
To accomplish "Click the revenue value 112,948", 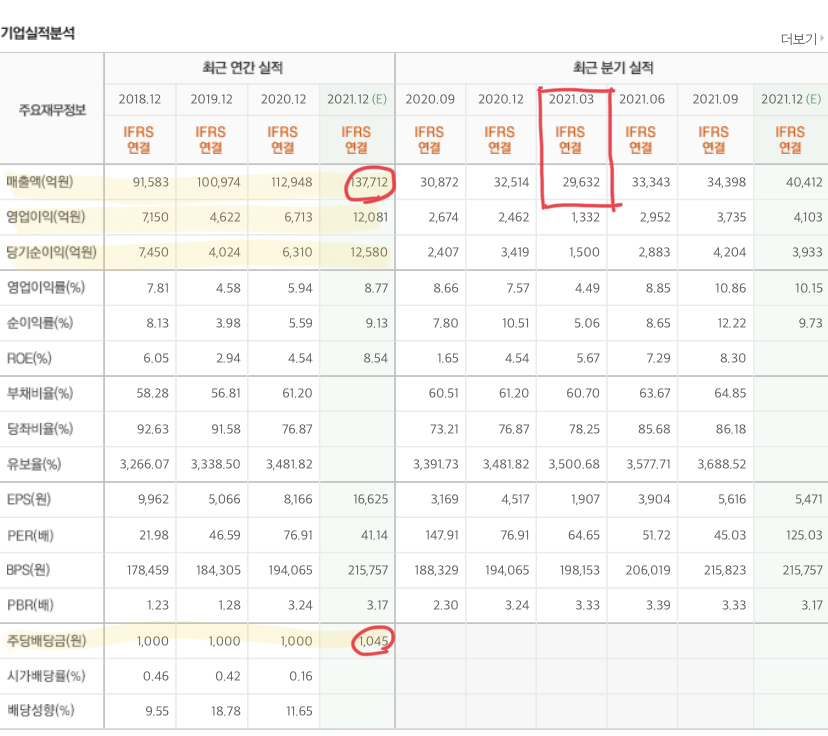I will click(x=291, y=182).
